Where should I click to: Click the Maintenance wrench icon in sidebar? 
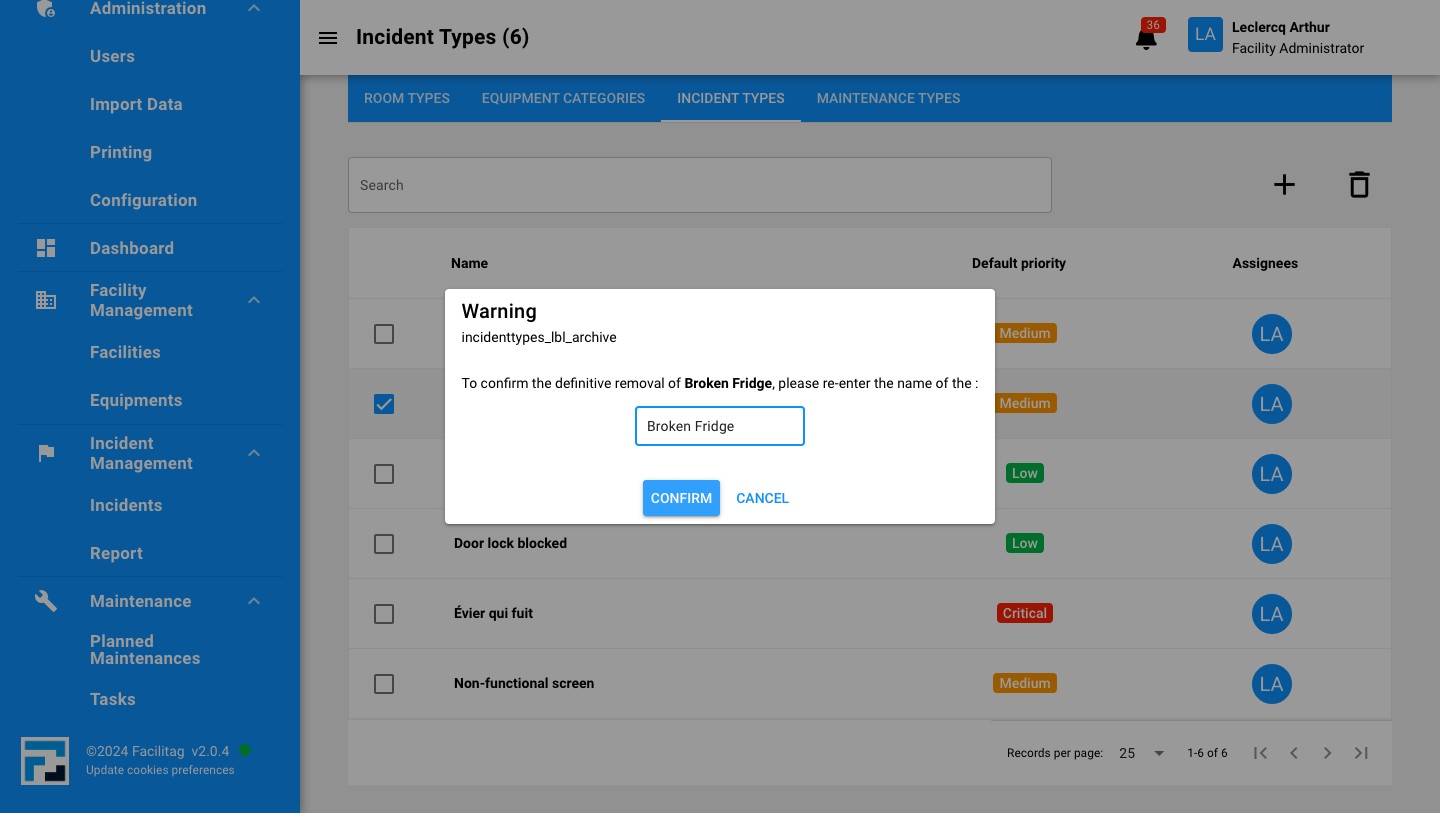[x=46, y=601]
